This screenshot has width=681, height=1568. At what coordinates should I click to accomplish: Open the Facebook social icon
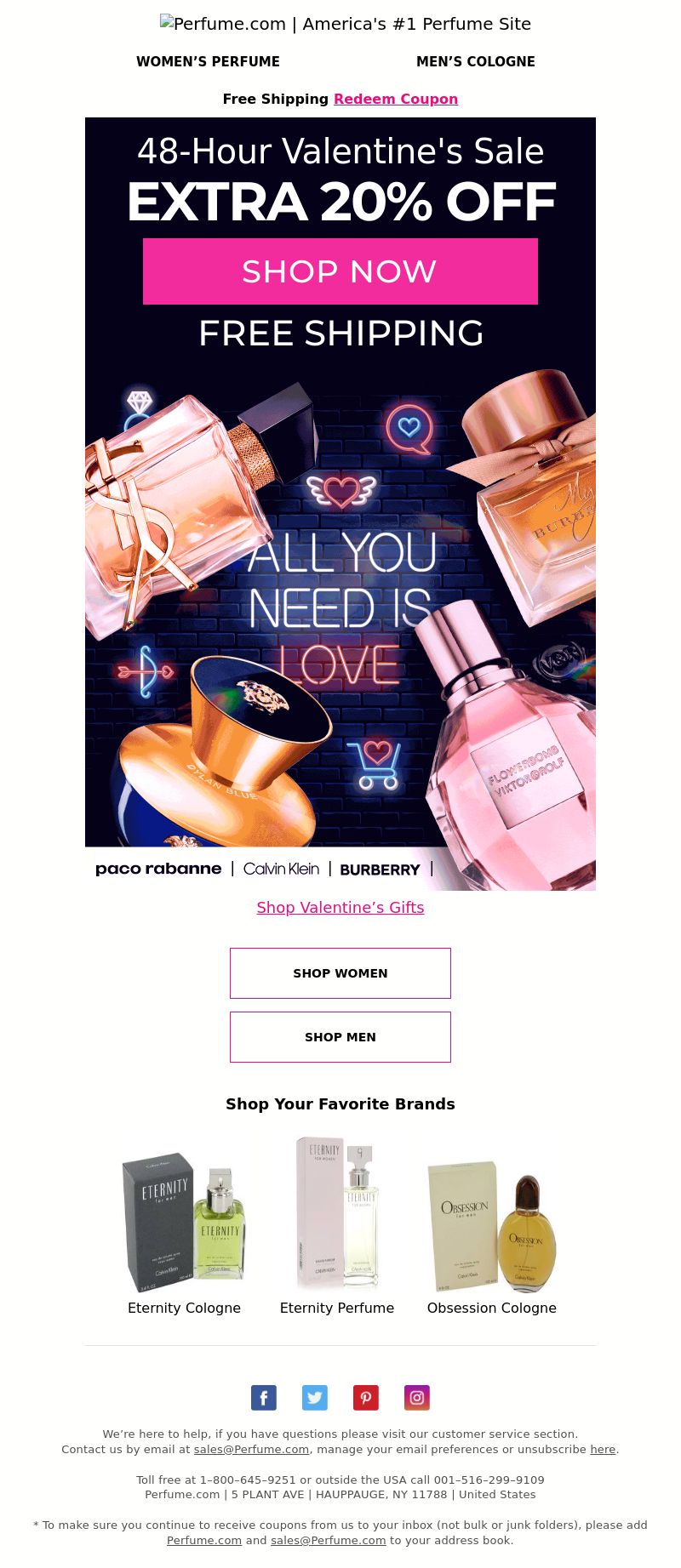pos(264,1398)
